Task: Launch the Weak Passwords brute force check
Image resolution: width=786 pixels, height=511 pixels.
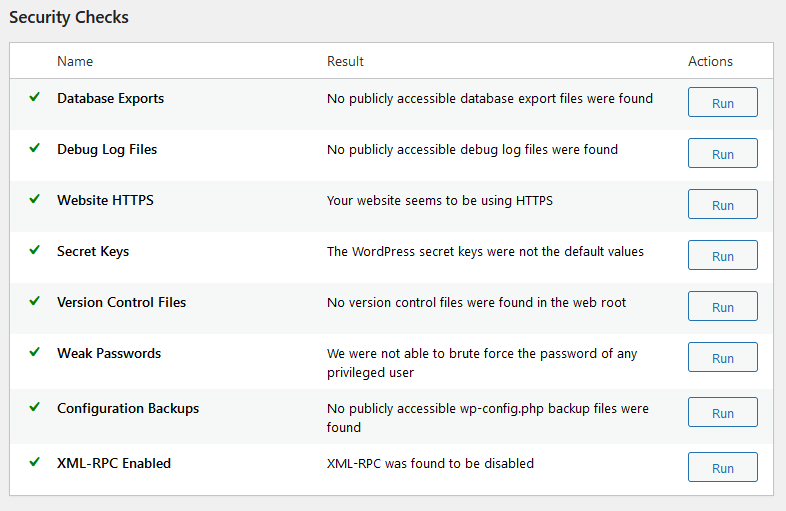Action: tap(722, 358)
